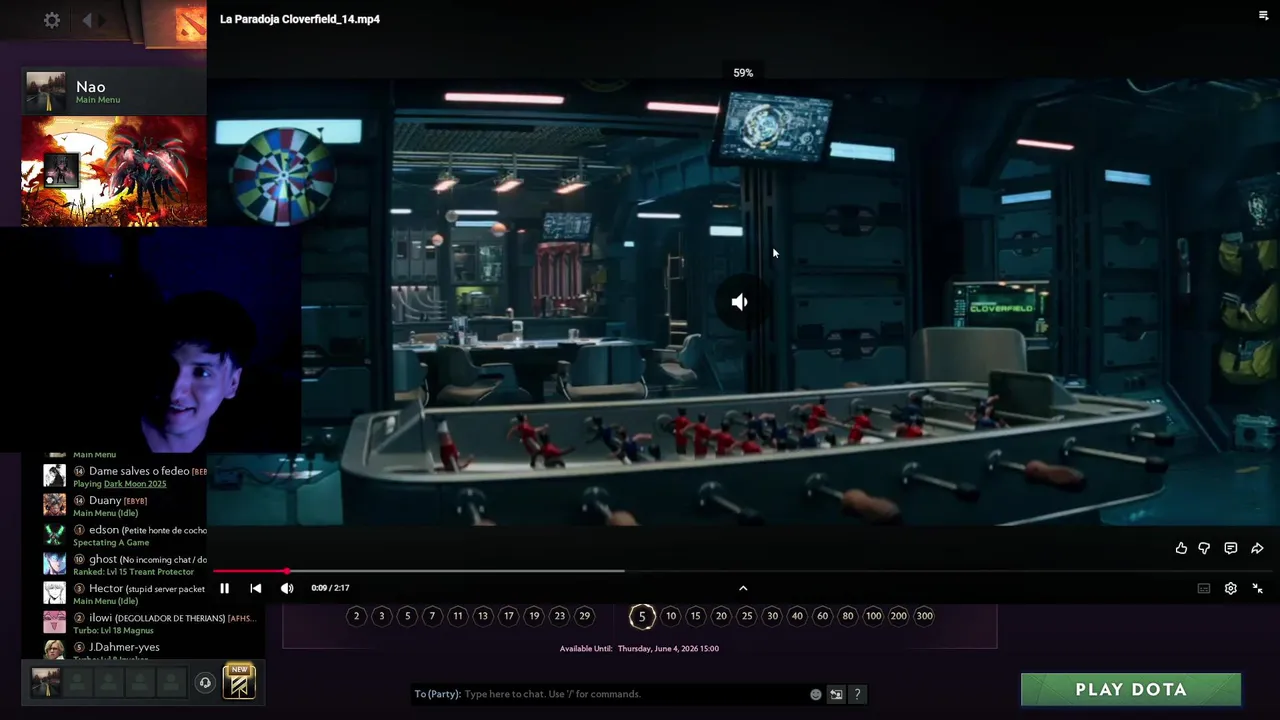
Task: Open the video comments icon
Action: coord(1231,548)
